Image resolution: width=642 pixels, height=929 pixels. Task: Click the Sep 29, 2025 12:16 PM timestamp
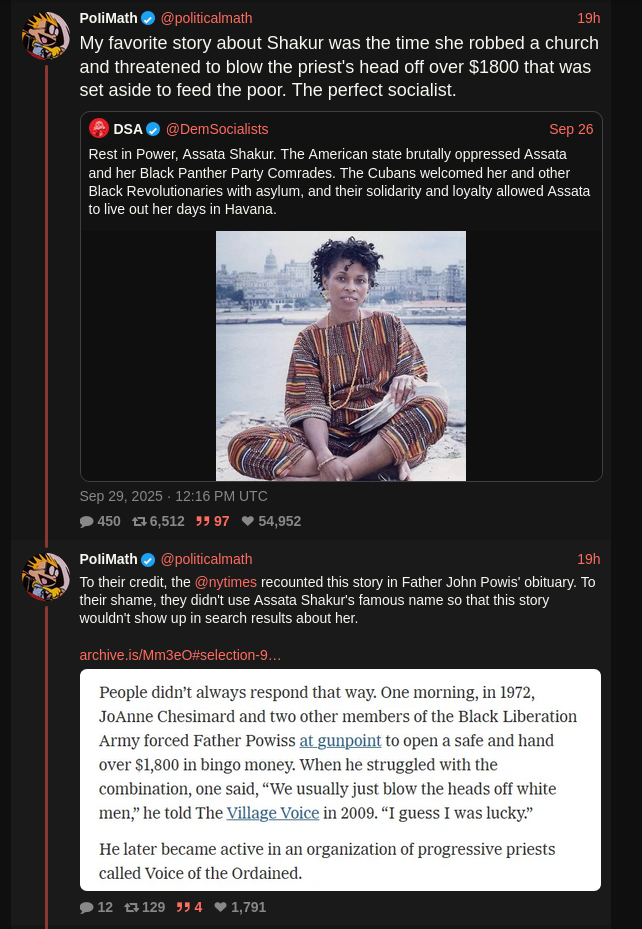(174, 496)
